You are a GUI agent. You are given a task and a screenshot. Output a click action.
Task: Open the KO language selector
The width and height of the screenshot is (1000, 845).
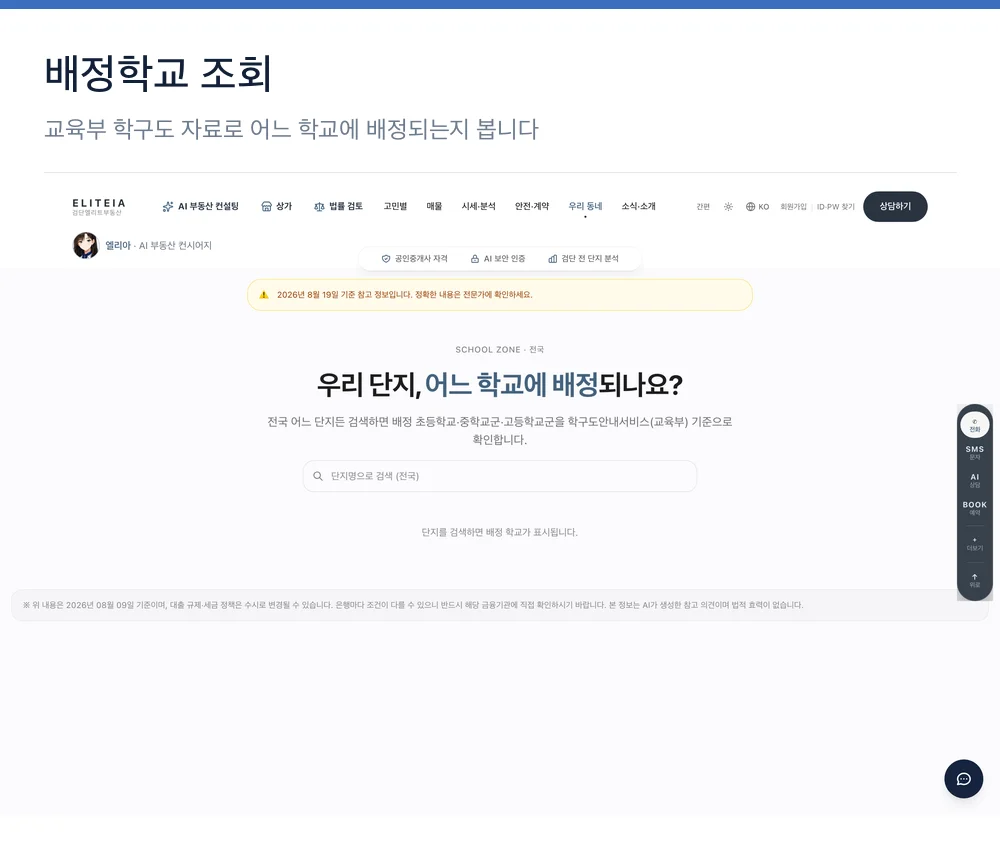[x=757, y=207]
